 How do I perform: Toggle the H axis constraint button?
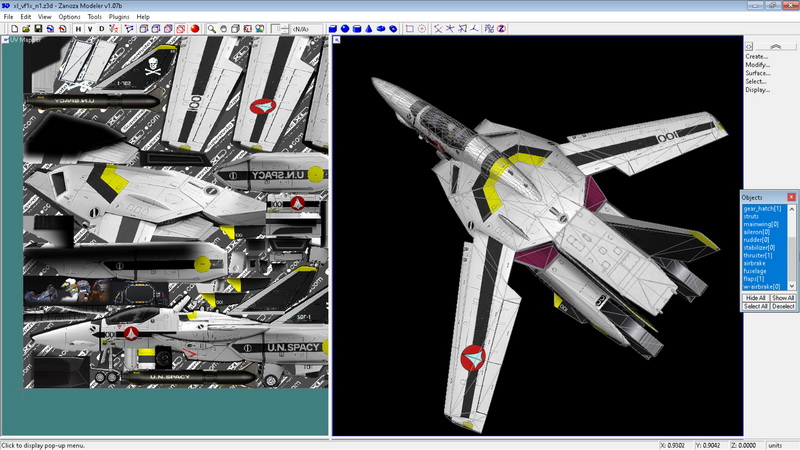click(78, 29)
